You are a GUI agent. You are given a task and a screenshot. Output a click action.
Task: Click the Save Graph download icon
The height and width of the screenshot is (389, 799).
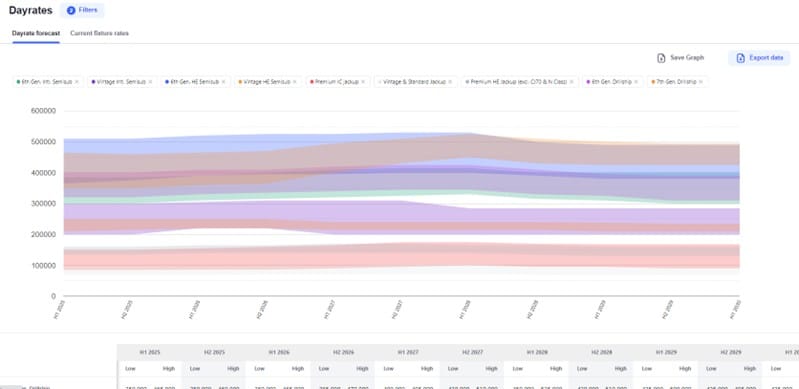pos(661,58)
